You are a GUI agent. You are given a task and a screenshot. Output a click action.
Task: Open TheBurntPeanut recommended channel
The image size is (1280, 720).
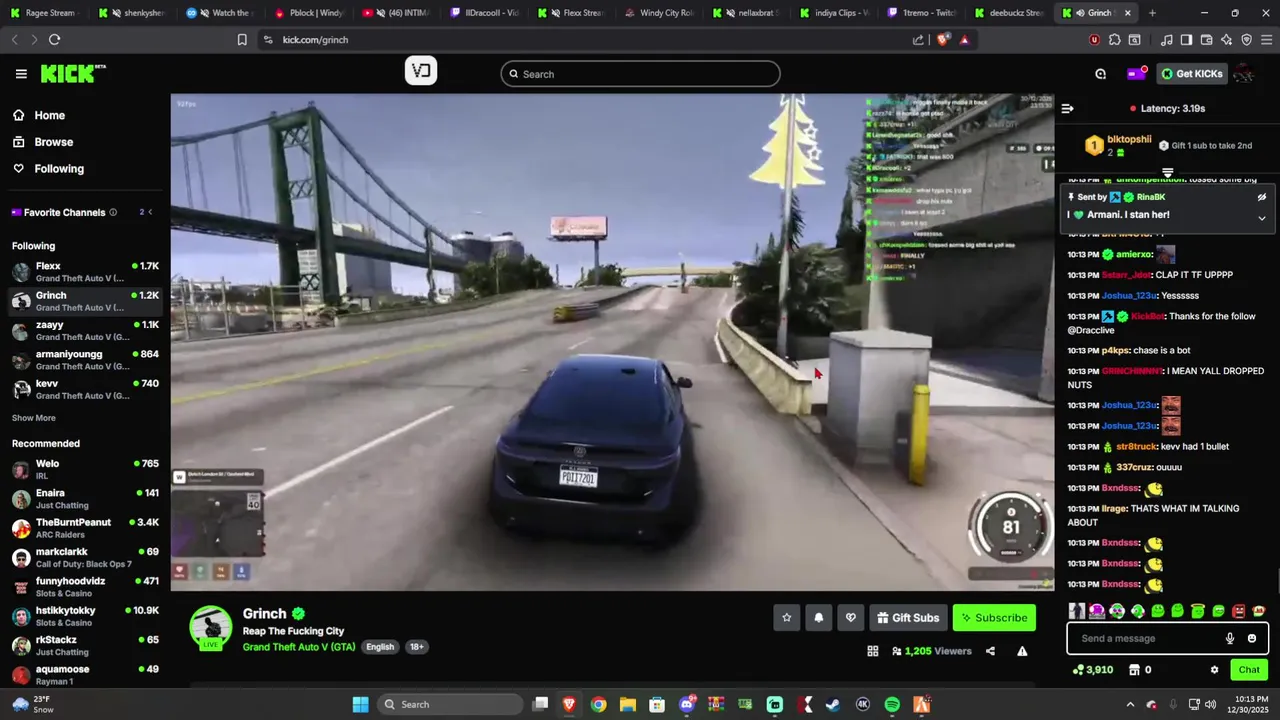tap(85, 528)
